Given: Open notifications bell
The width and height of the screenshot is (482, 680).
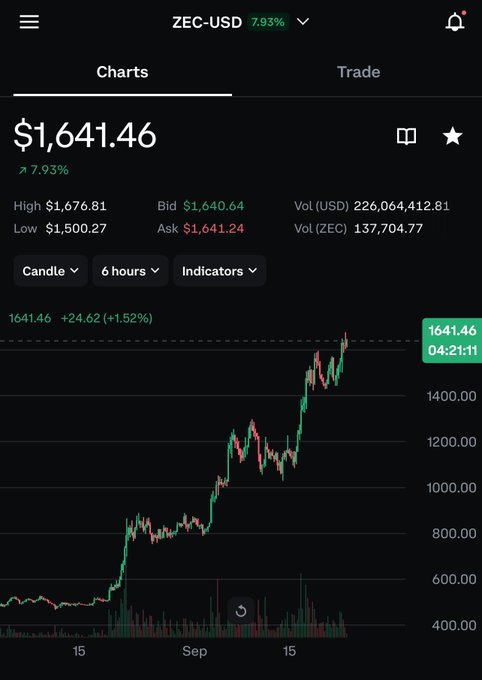Looking at the screenshot, I should (455, 22).
